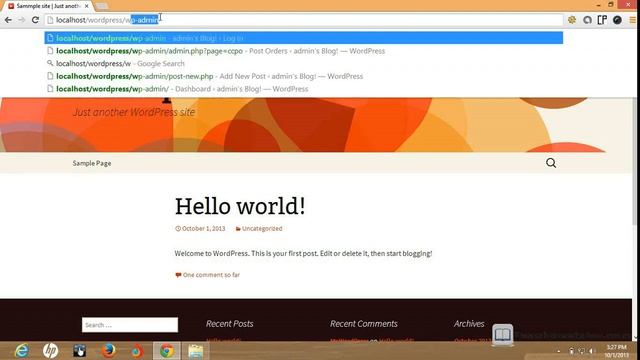Open the HP taskbar icon
Viewport: 640px width, 360px height.
[51, 351]
